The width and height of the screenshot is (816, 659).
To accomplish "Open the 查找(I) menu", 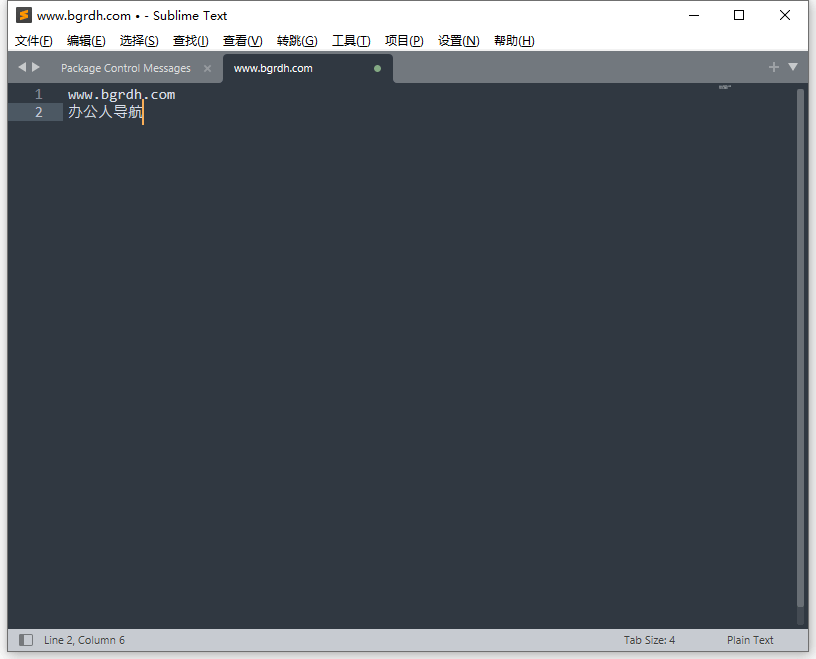I will point(190,41).
